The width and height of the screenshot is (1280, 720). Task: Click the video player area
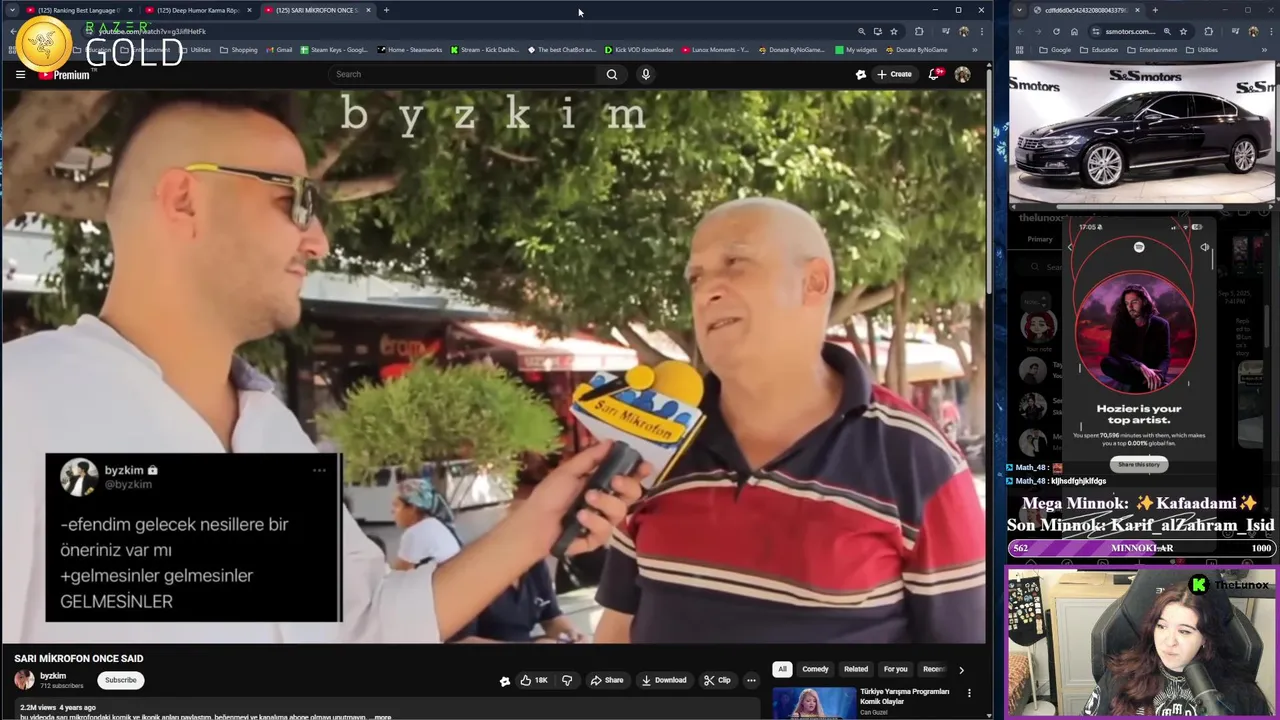(494, 366)
